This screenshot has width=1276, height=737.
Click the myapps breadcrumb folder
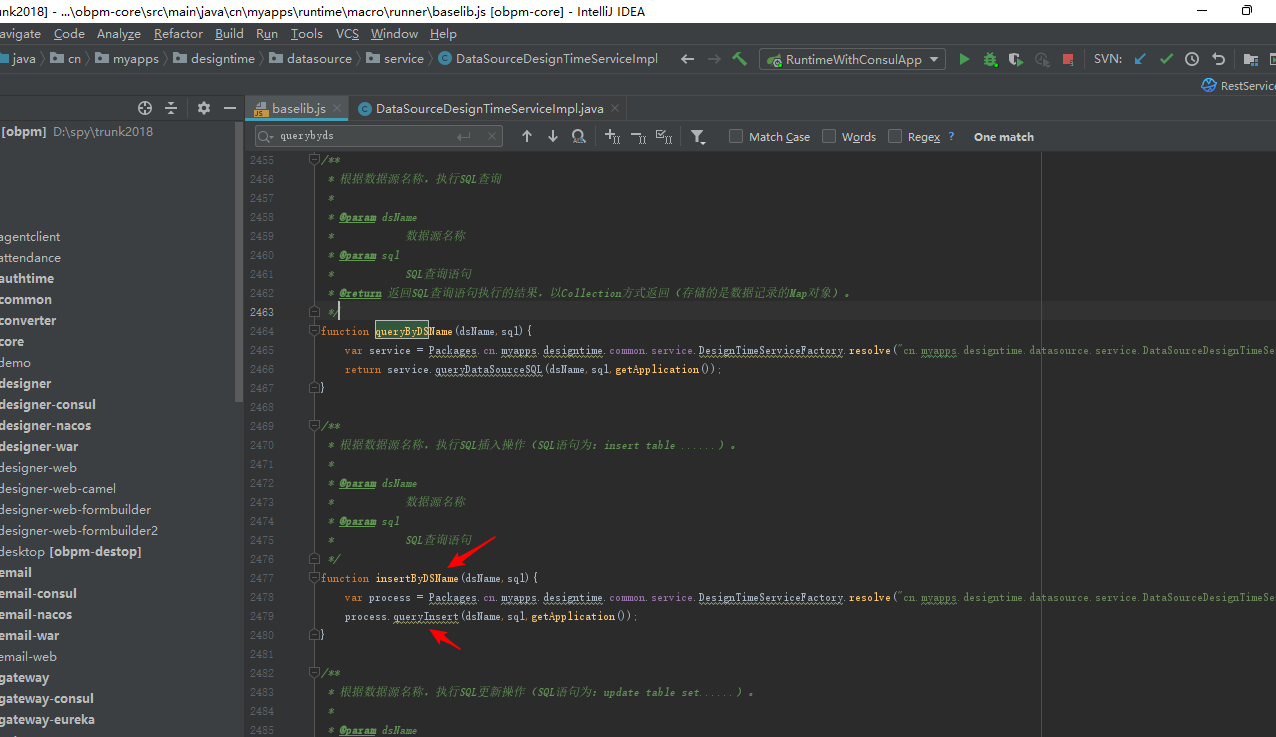tap(126, 59)
